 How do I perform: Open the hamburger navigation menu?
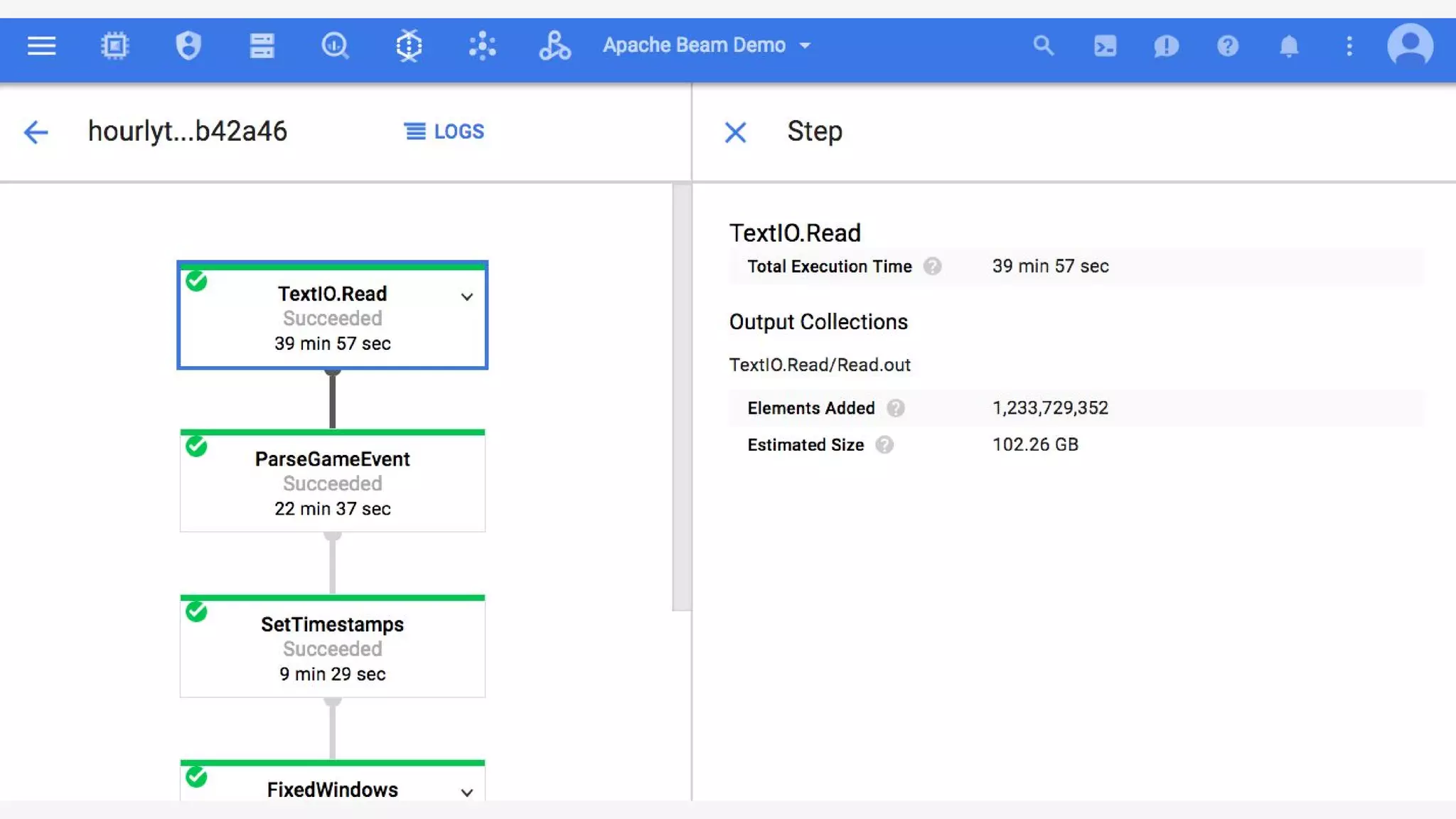point(41,45)
